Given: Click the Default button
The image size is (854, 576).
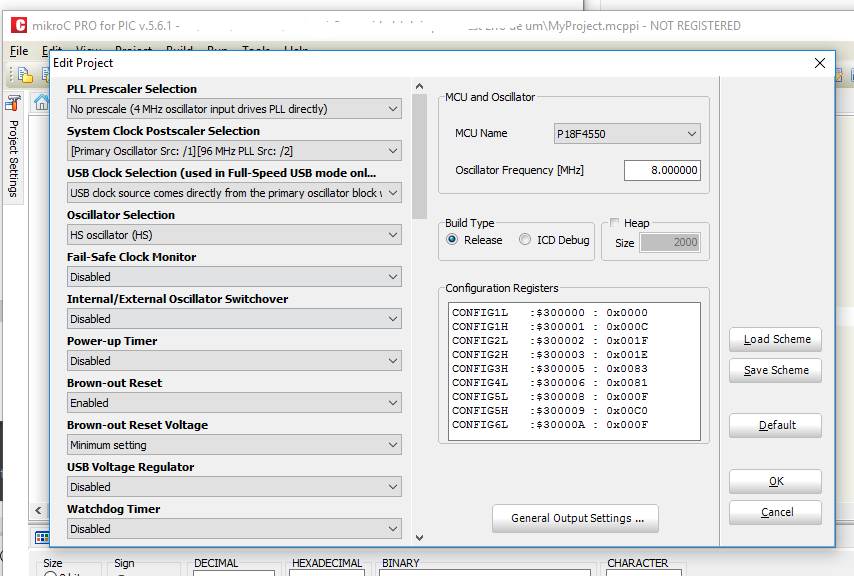Looking at the screenshot, I should coord(775,425).
